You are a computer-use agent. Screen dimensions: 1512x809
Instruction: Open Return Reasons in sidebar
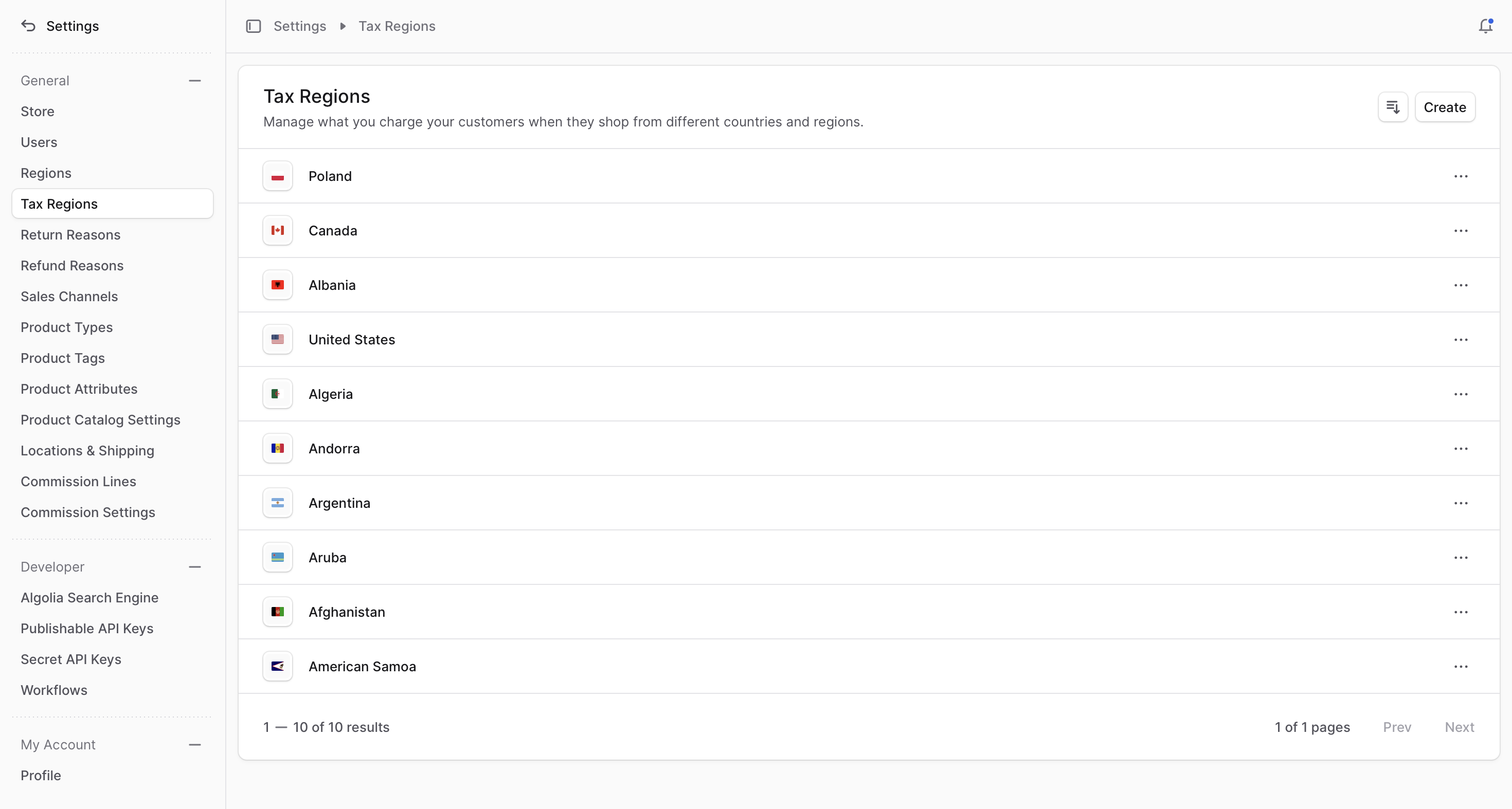coord(70,235)
